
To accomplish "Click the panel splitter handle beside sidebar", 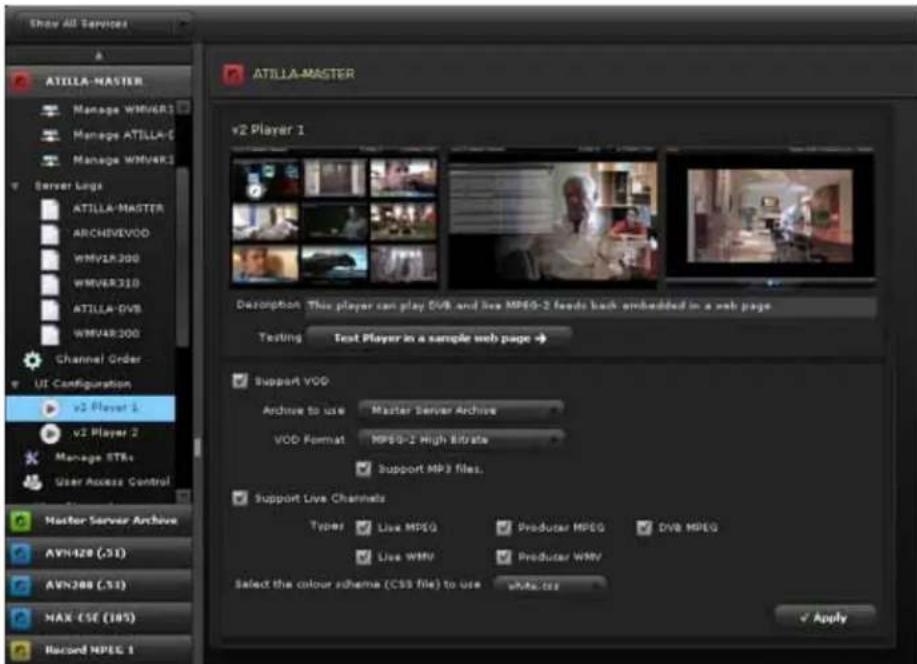I will pyautogui.click(x=198, y=449).
